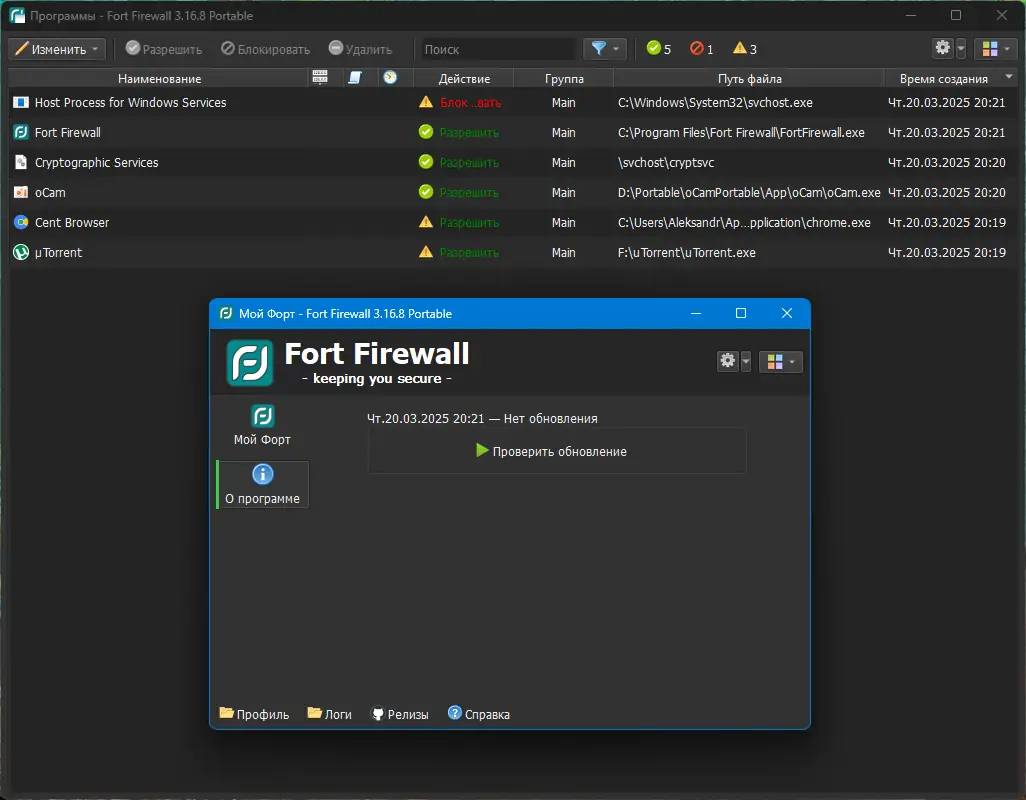Open the Профиль folder link
The height and width of the screenshot is (800, 1026).
[x=255, y=714]
